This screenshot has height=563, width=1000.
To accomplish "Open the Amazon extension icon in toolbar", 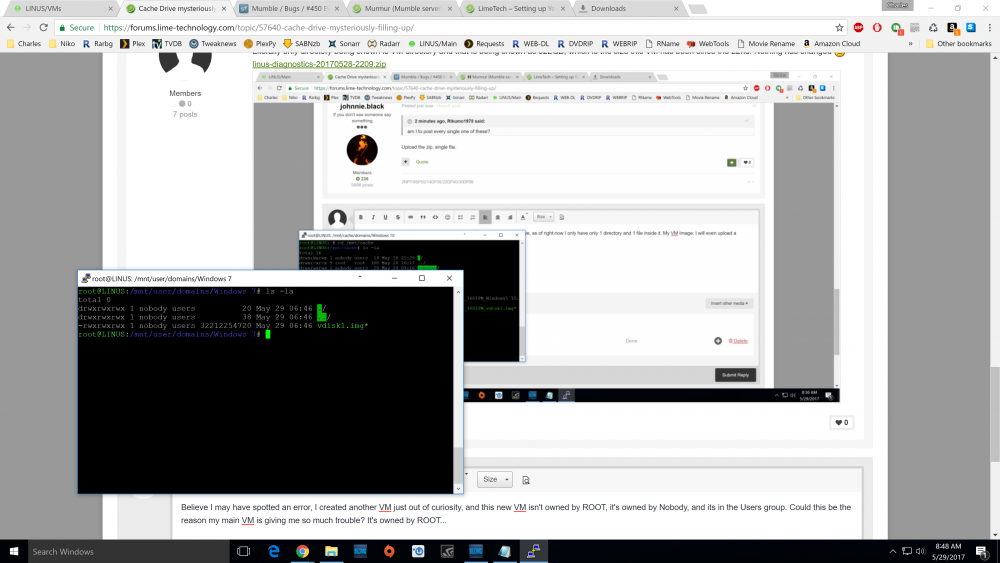I will [x=952, y=27].
